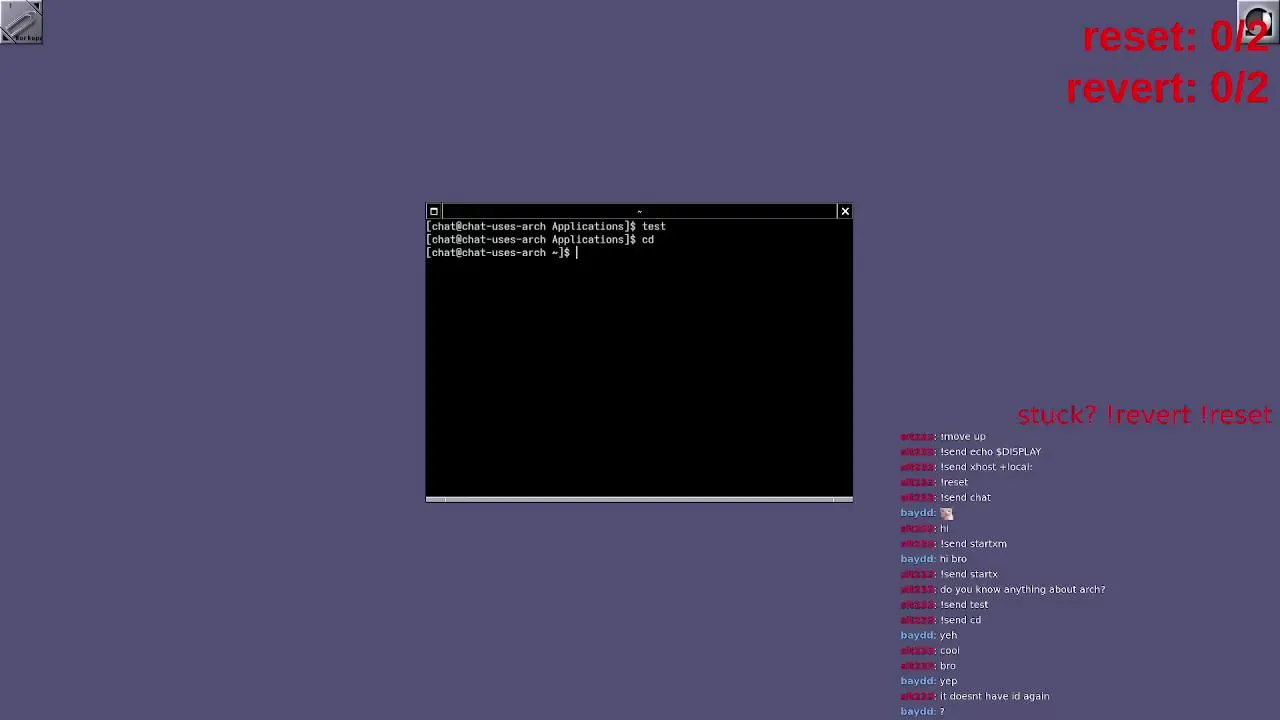Open the GNUstep dock icon at top-right
This screenshot has width=1280, height=720.
coord(1258,21)
